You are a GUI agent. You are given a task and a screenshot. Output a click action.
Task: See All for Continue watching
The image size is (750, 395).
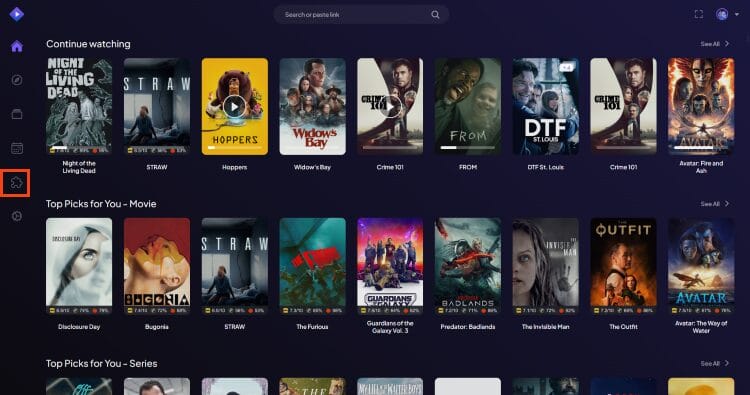click(x=715, y=44)
